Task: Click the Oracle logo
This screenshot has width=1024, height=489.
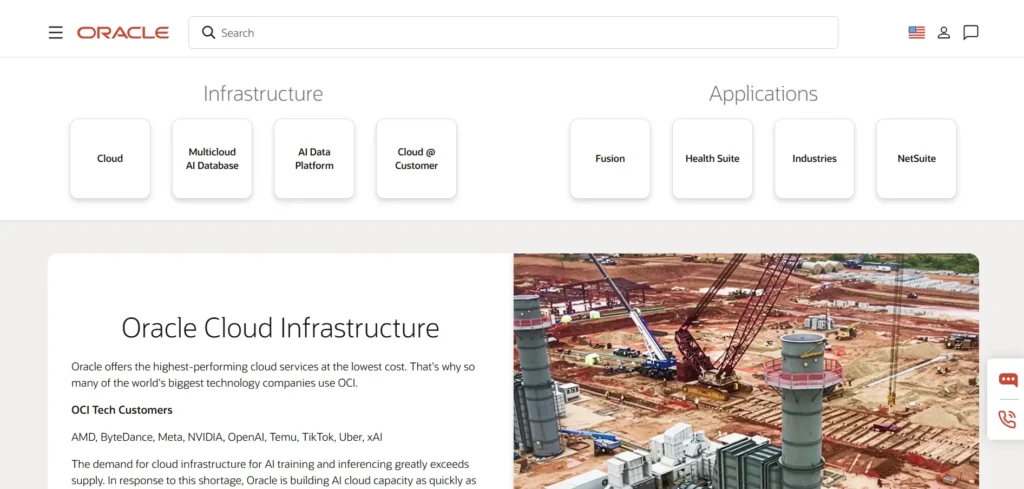Action: coord(123,33)
